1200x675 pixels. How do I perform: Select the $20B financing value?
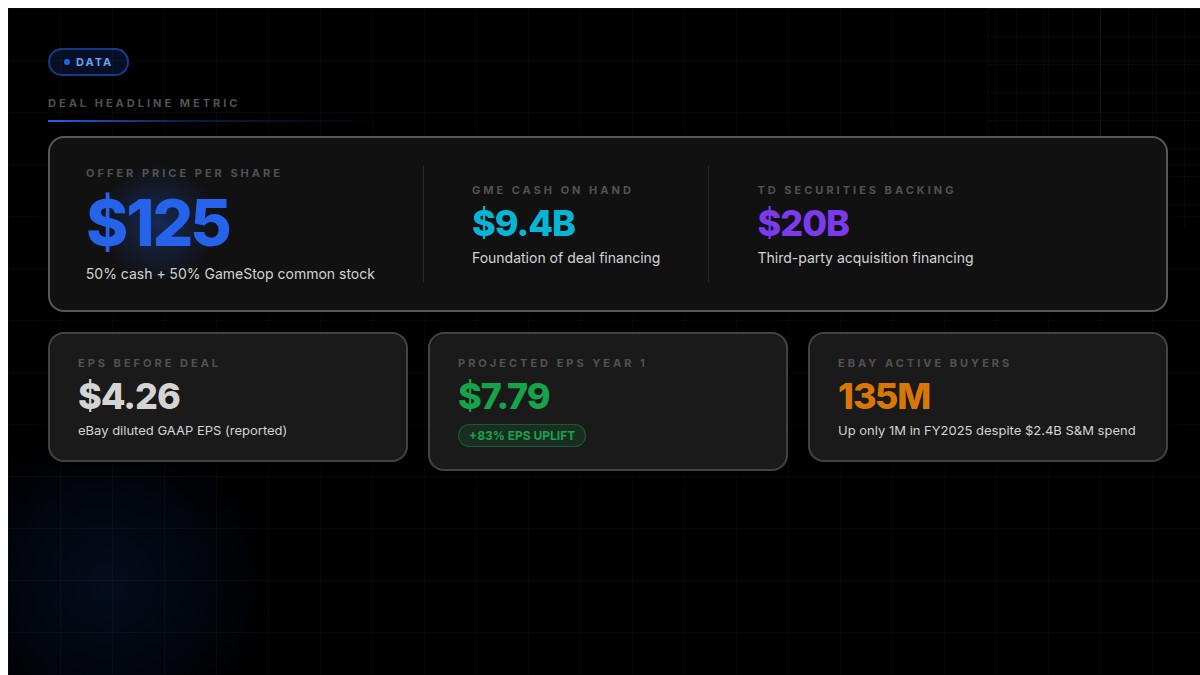(x=804, y=223)
